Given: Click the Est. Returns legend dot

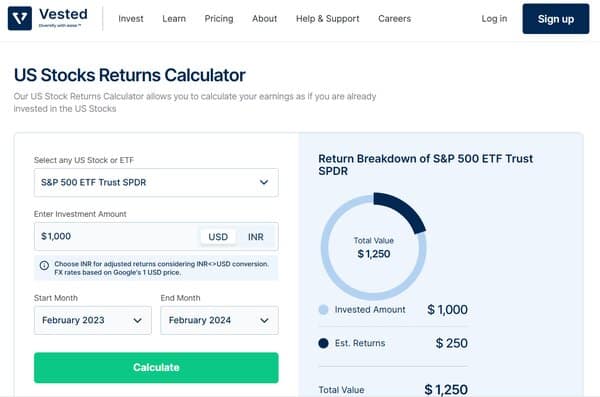Looking at the screenshot, I should (323, 343).
